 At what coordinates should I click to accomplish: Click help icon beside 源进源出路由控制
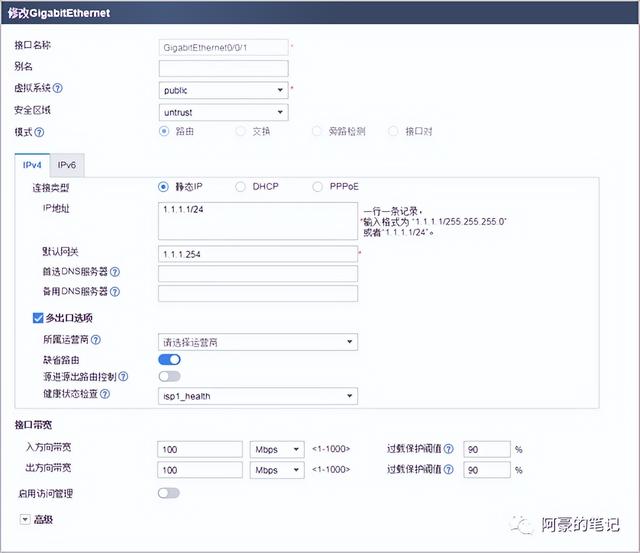123,377
